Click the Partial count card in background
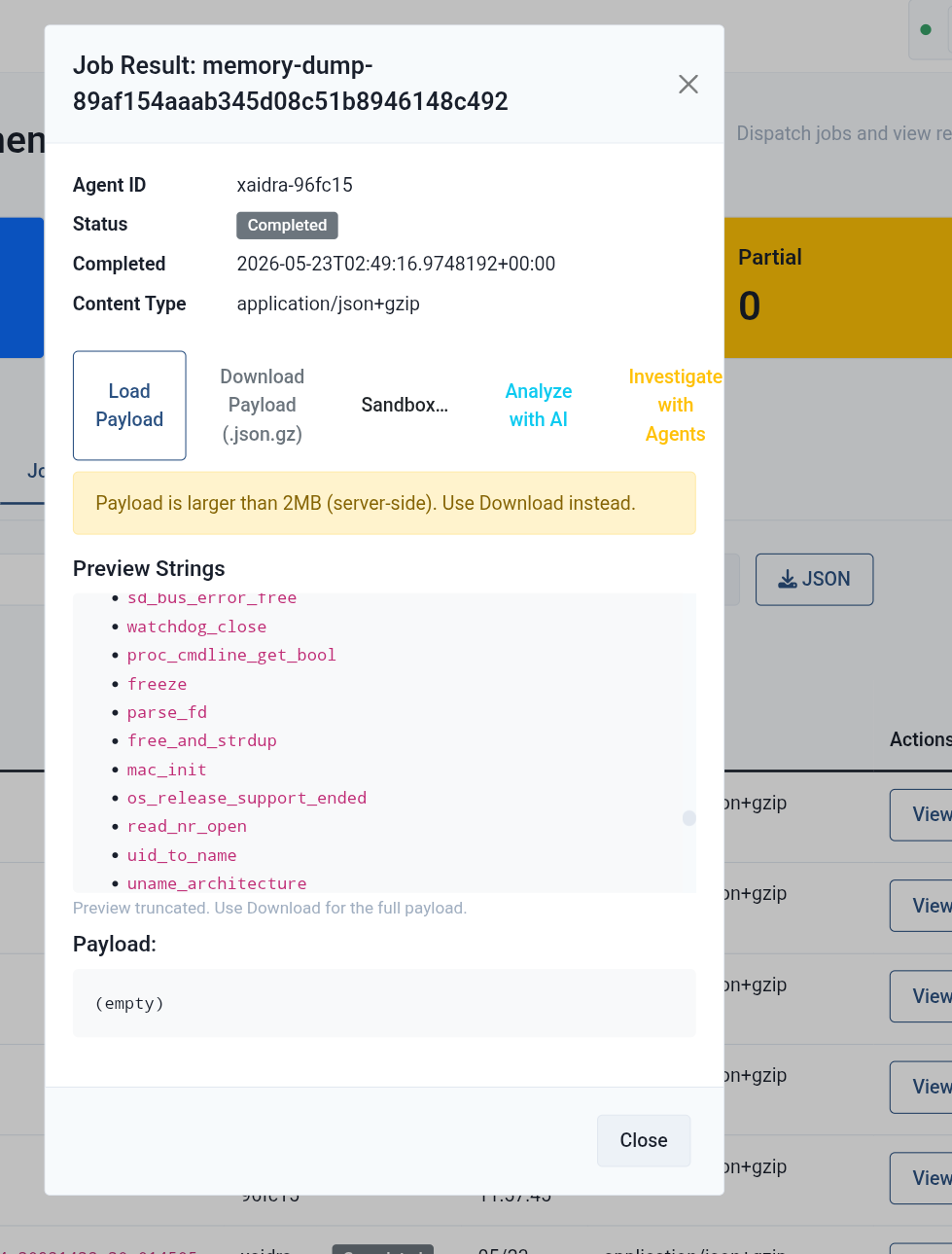 tap(838, 287)
